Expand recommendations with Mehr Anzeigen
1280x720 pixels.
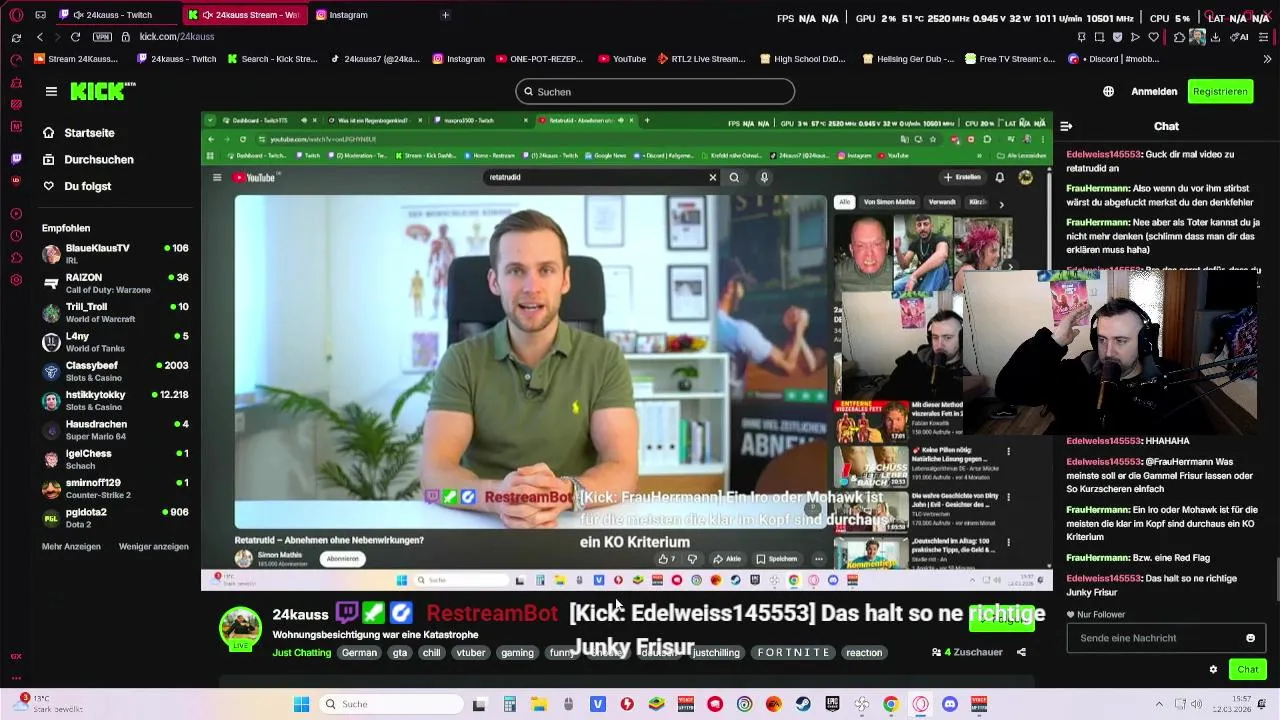pos(71,547)
